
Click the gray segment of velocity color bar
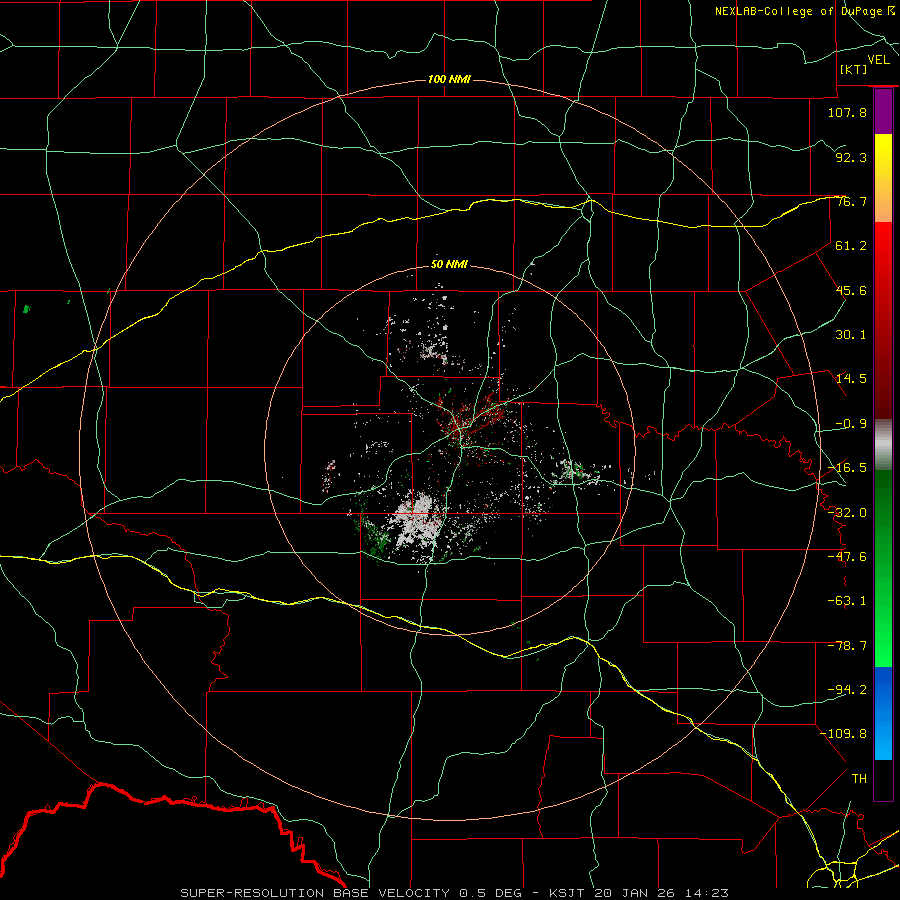click(883, 445)
